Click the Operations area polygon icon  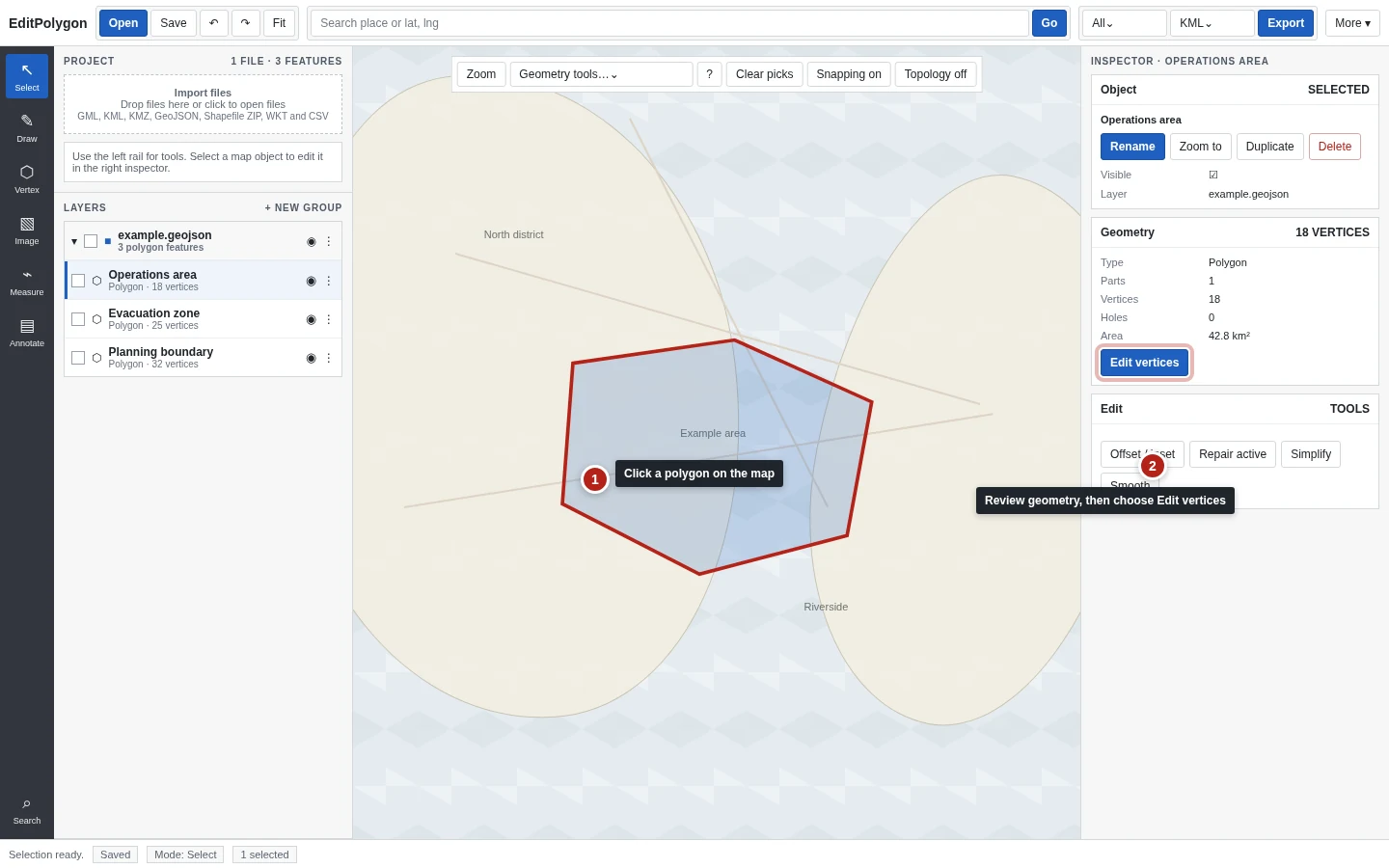click(96, 281)
